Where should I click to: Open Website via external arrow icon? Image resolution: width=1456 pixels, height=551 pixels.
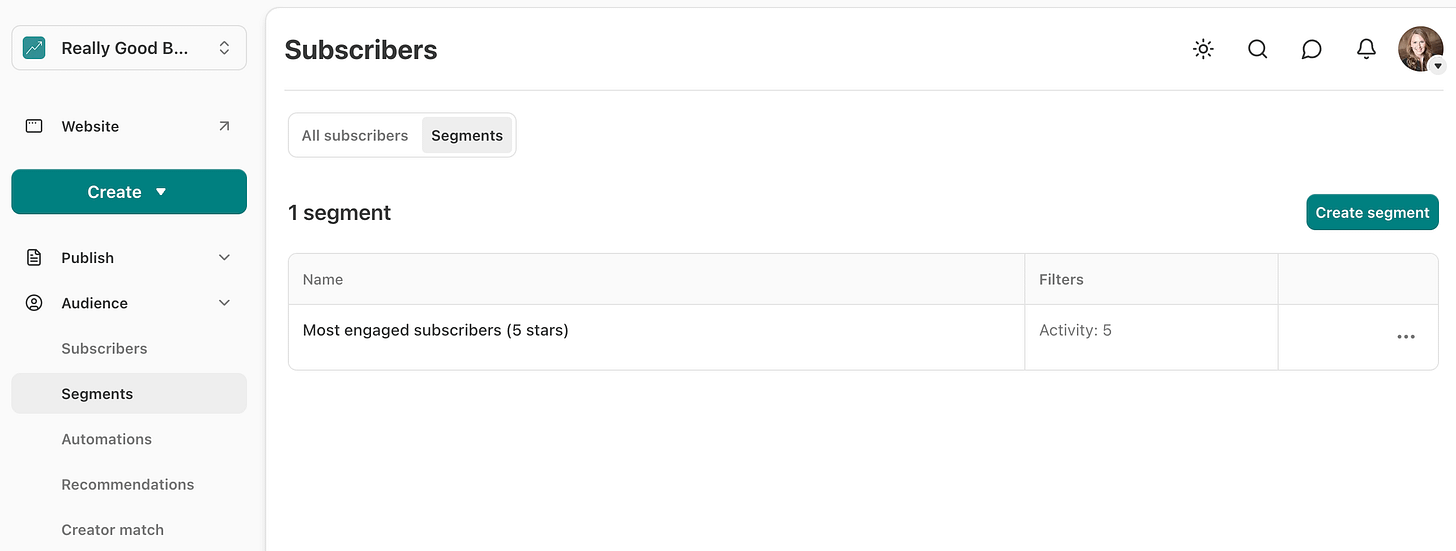click(224, 126)
